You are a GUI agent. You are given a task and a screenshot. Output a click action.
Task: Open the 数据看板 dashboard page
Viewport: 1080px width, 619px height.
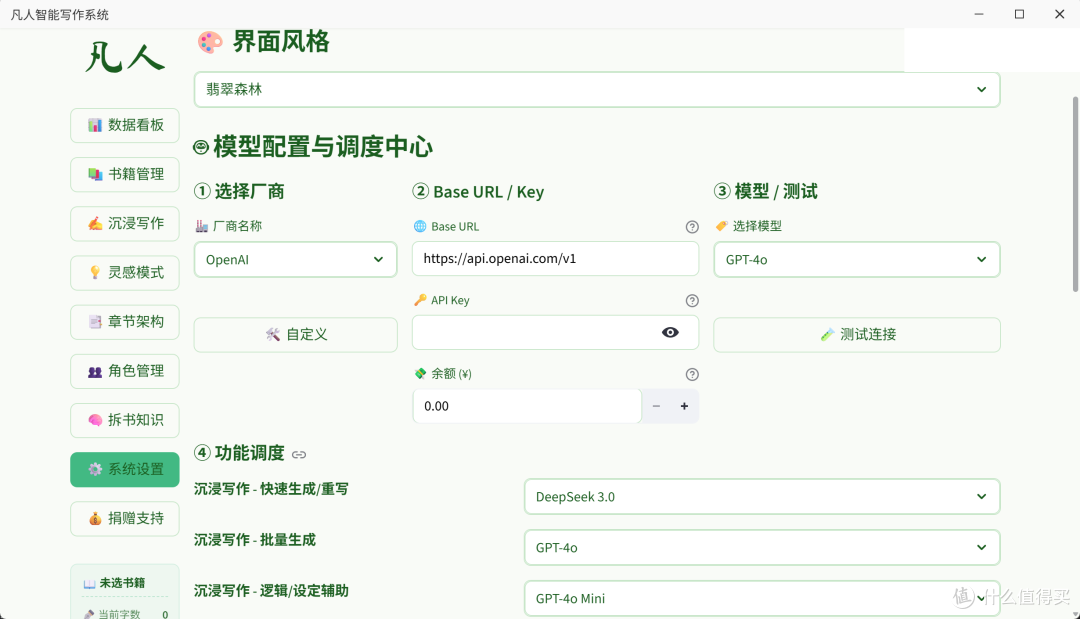coord(125,125)
